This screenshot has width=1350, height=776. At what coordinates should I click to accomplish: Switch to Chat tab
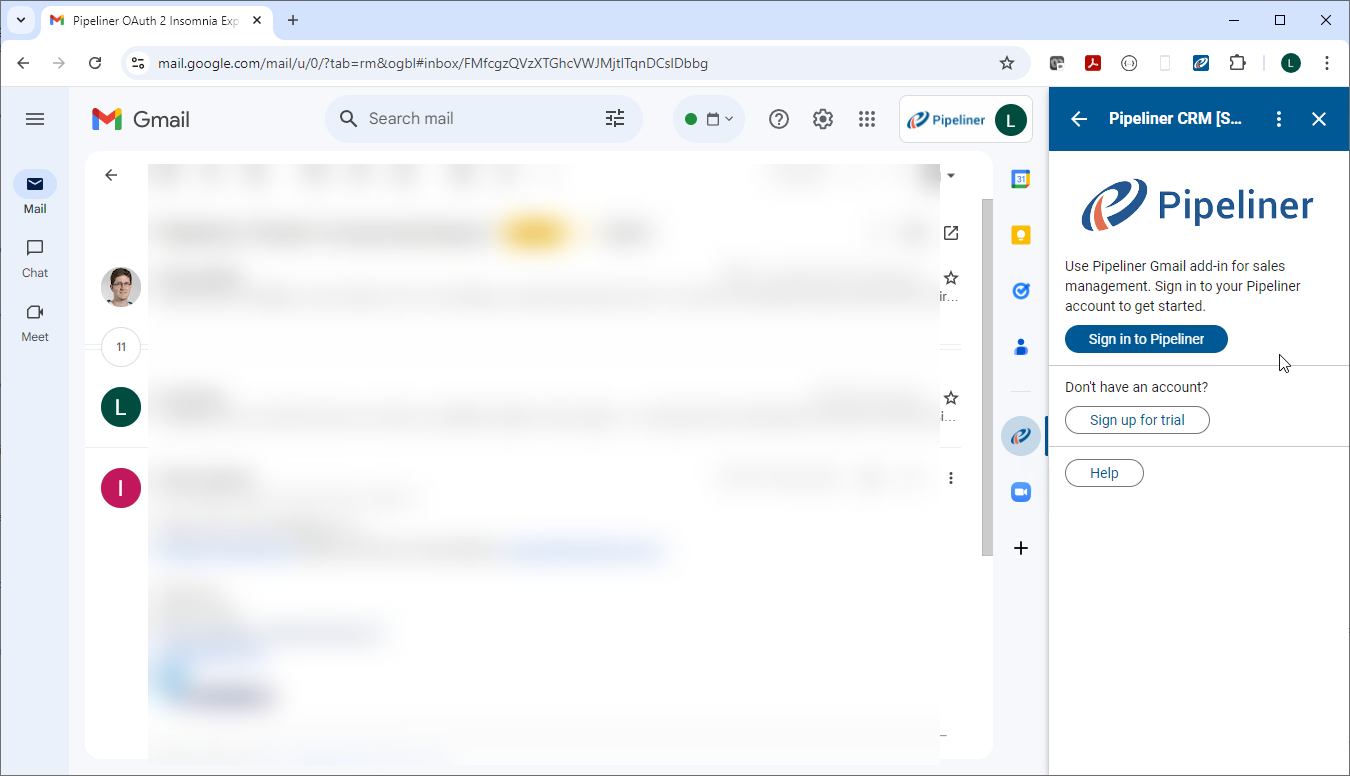click(35, 257)
